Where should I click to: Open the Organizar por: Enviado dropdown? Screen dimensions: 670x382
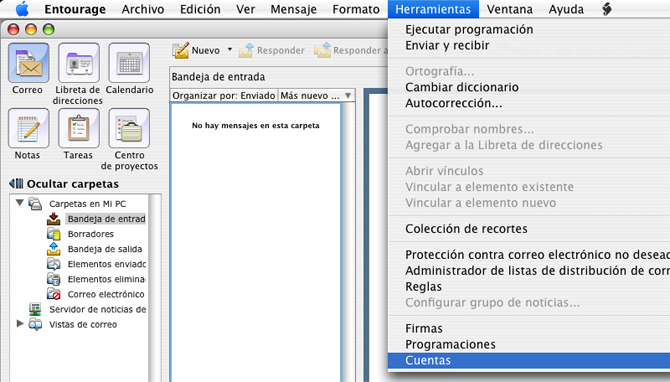coord(224,95)
